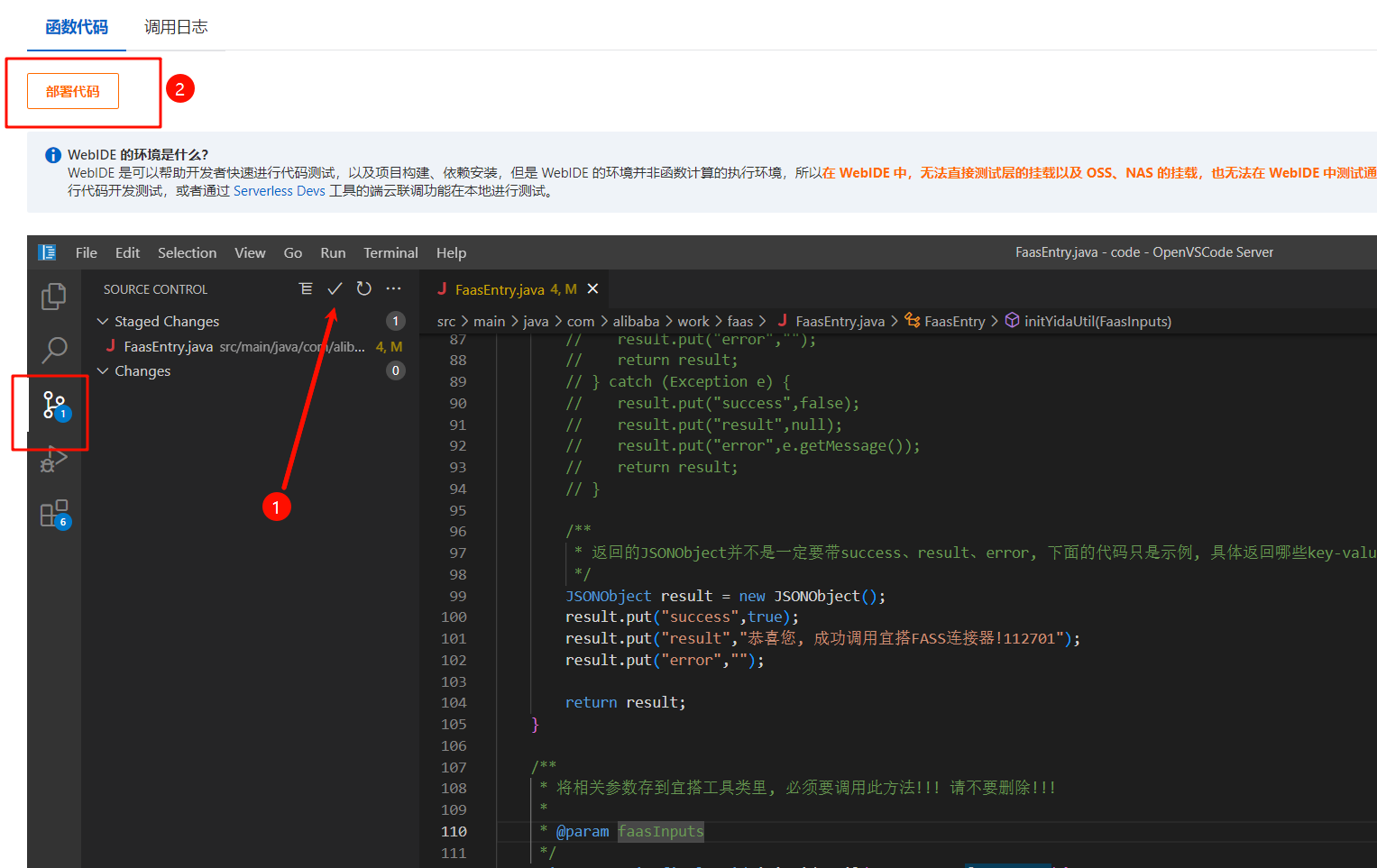1377x868 pixels.
Task: Click line number 104 in gutter
Action: point(454,702)
